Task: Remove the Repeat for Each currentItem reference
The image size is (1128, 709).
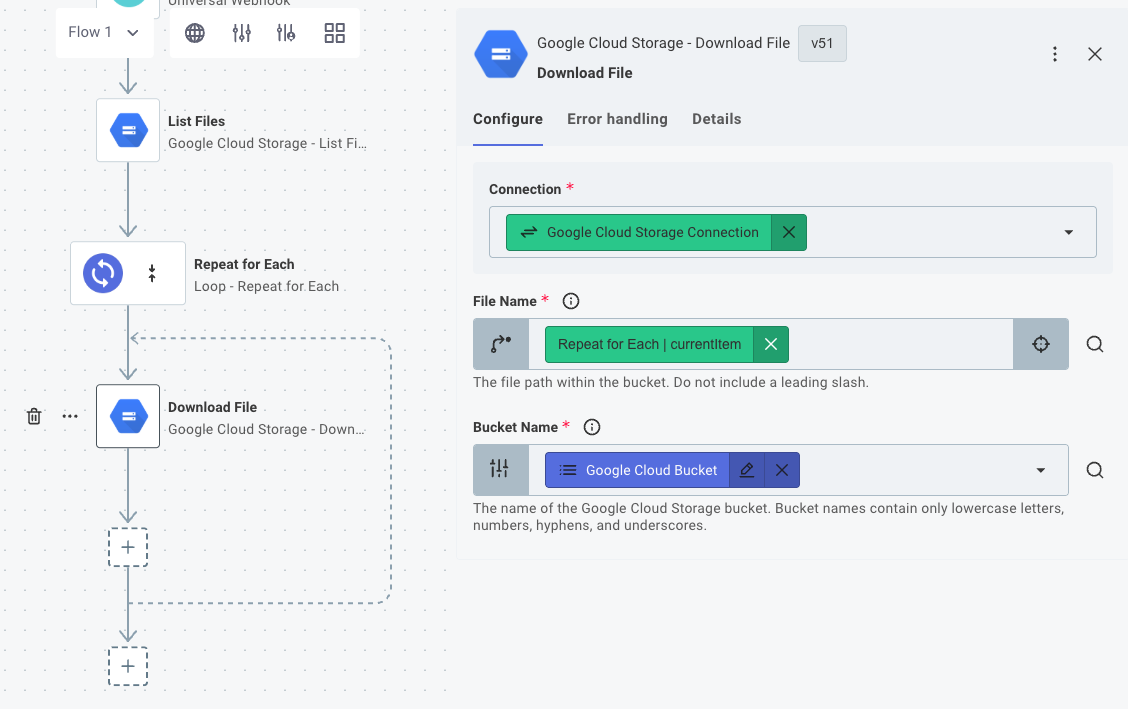Action: [x=770, y=344]
